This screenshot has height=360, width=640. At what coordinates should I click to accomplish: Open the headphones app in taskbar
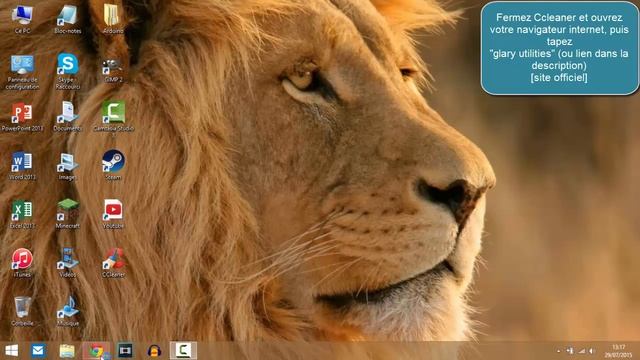154,351
